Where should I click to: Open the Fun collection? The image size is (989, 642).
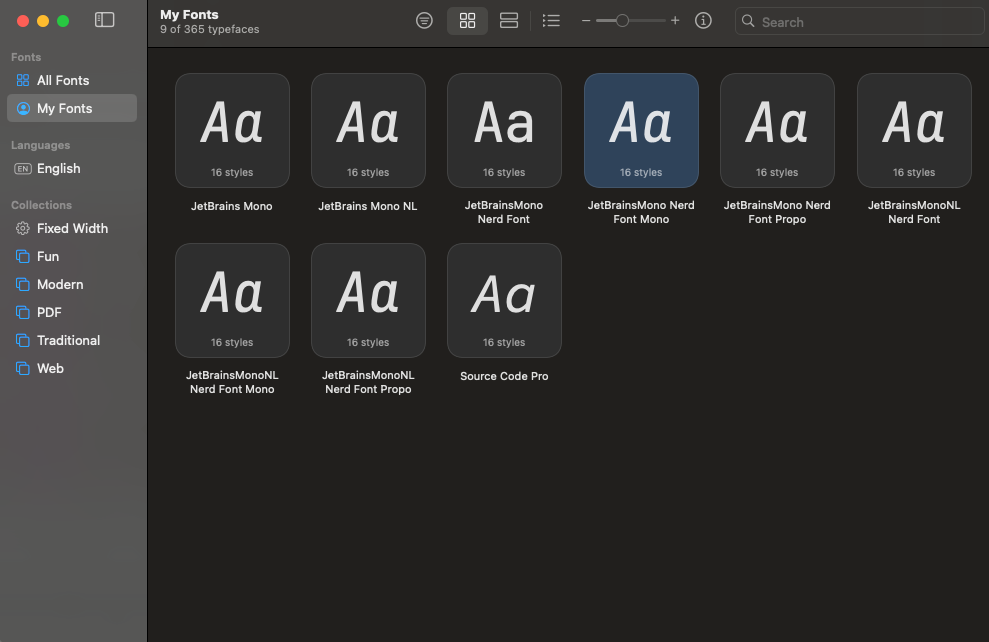click(44, 256)
